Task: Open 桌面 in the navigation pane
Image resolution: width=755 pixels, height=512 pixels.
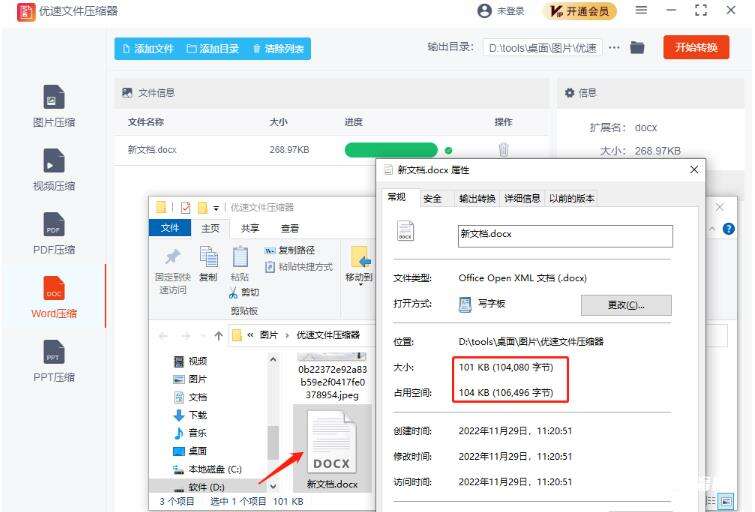Action: (190, 451)
